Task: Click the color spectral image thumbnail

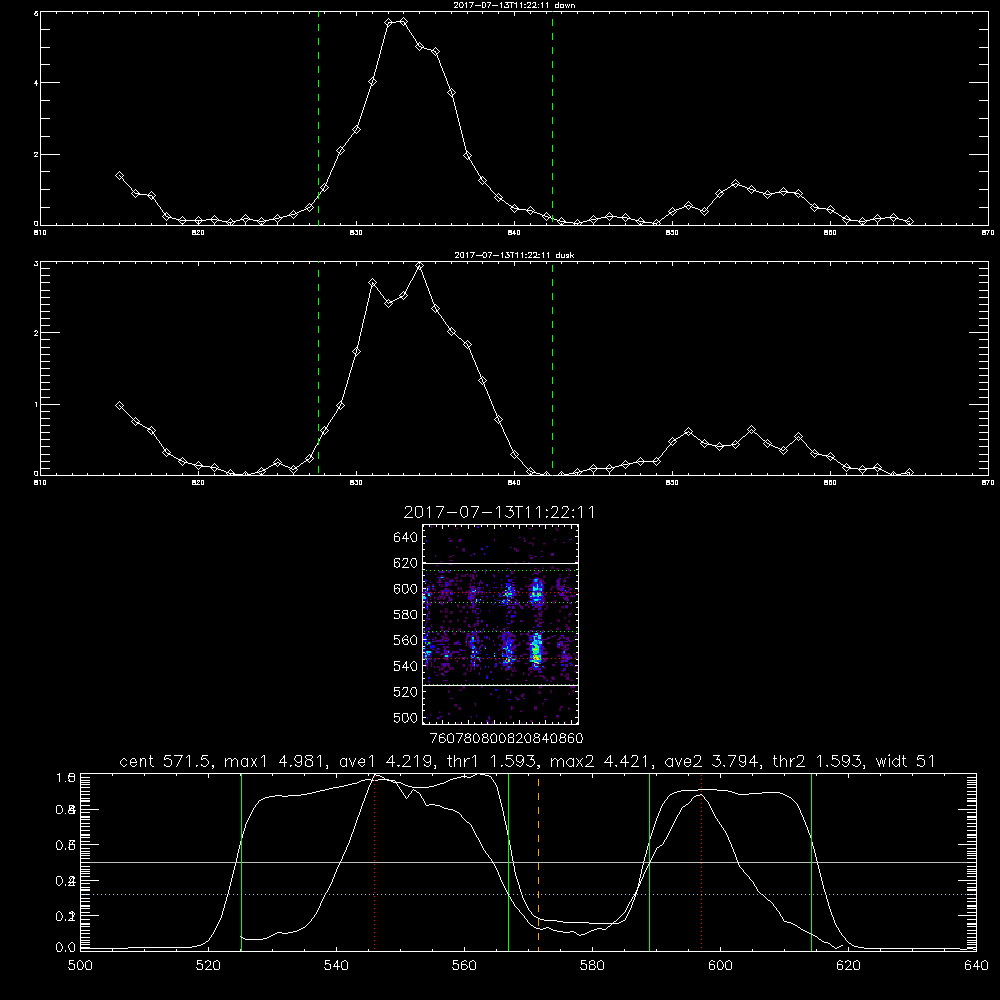Action: pyautogui.click(x=501, y=624)
